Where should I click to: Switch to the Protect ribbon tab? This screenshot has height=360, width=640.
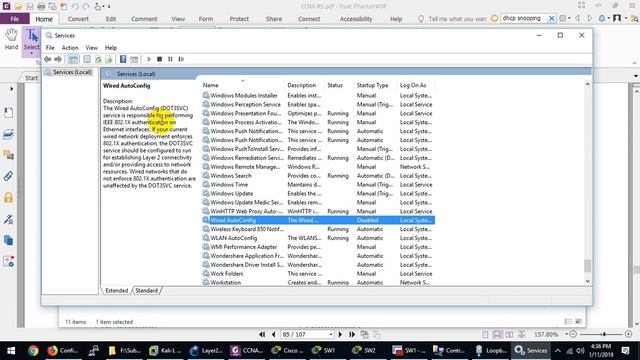click(239, 19)
